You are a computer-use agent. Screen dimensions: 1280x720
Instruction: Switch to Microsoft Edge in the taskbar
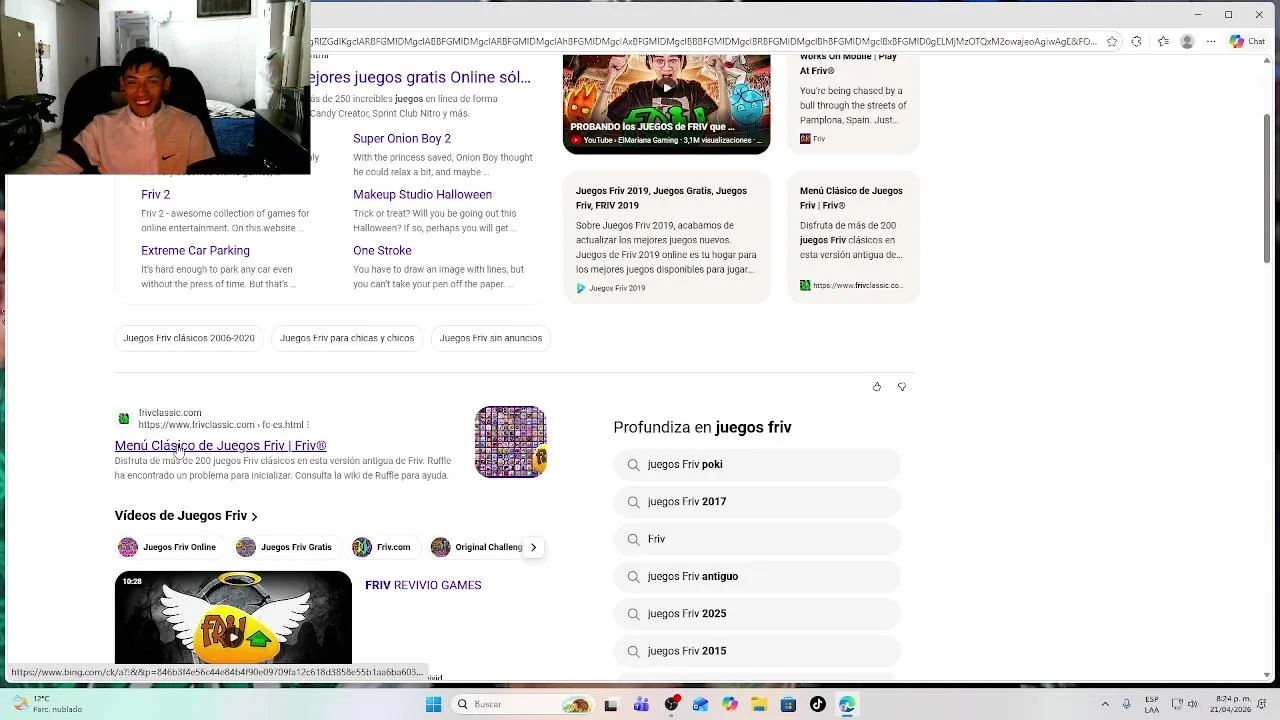pos(847,704)
